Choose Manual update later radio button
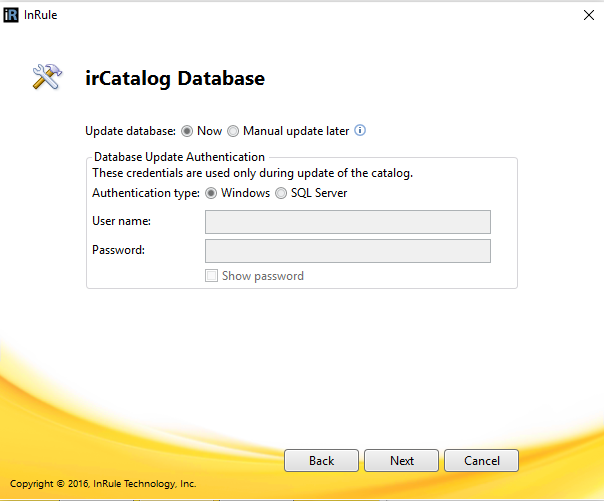 point(233,131)
